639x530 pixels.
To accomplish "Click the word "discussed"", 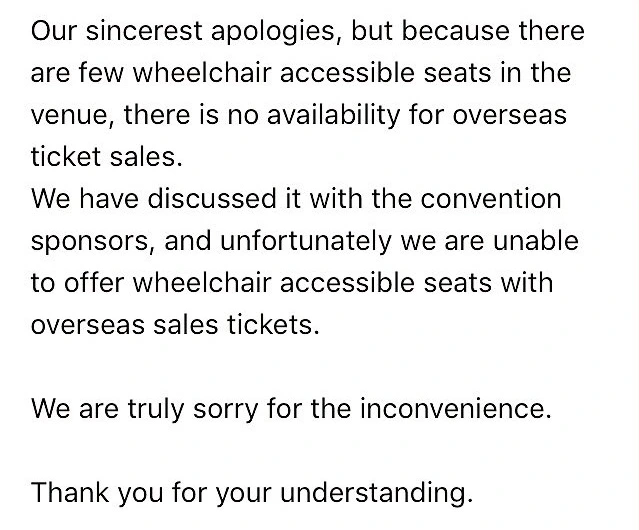I will [212, 200].
